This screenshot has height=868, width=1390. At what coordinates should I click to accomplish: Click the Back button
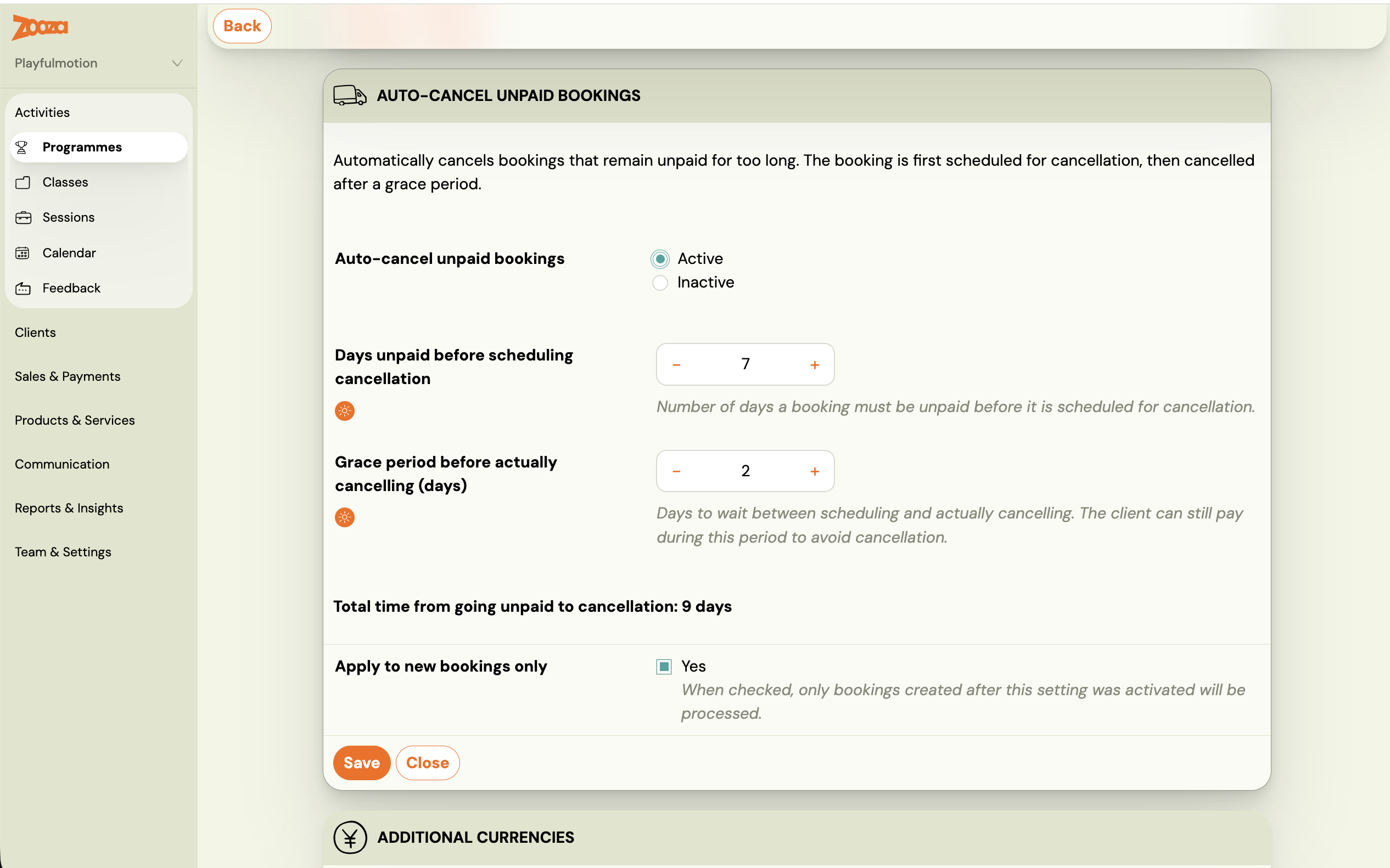pyautogui.click(x=243, y=26)
